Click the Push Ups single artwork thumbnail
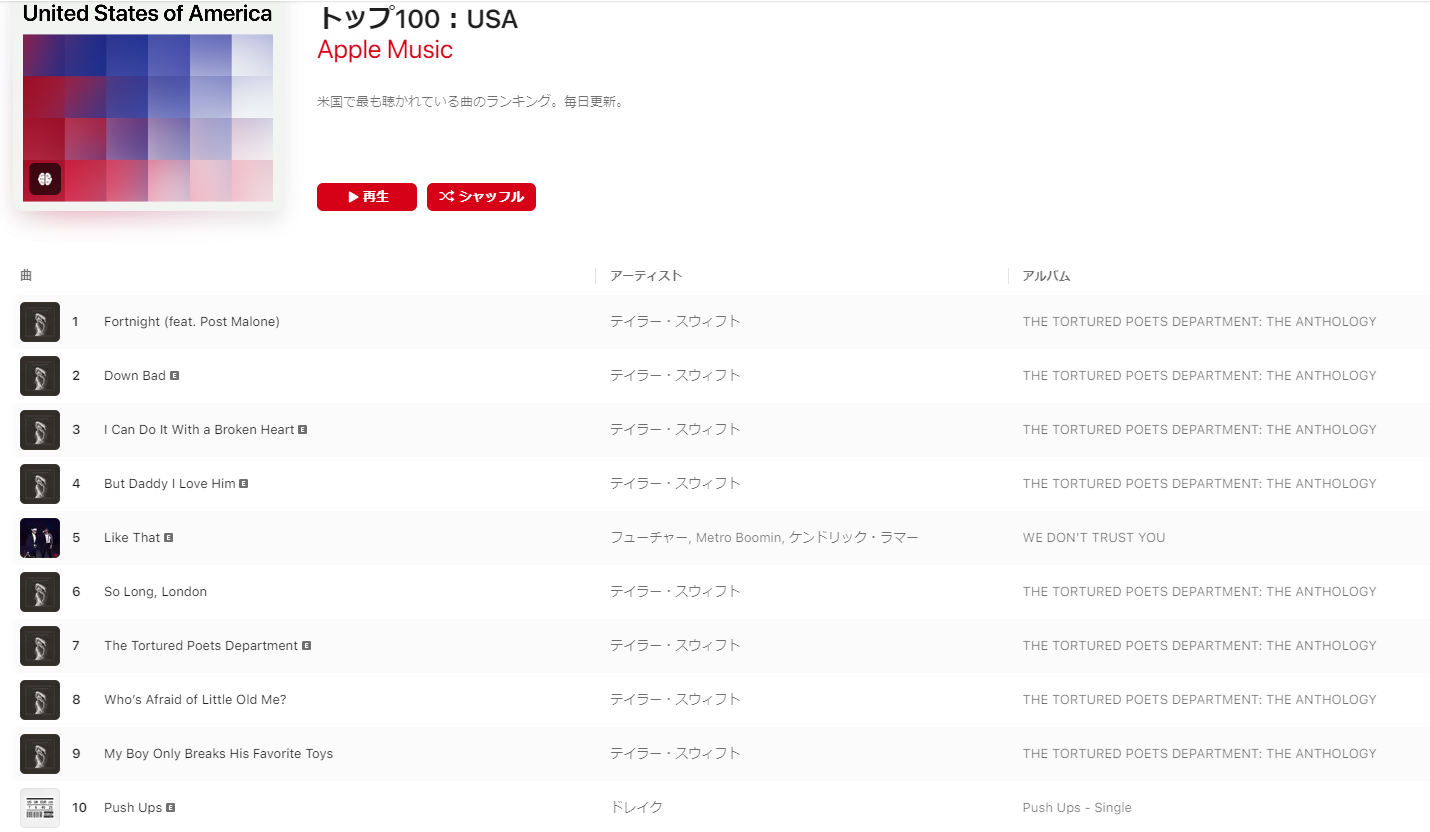The image size is (1430, 832). click(x=40, y=808)
